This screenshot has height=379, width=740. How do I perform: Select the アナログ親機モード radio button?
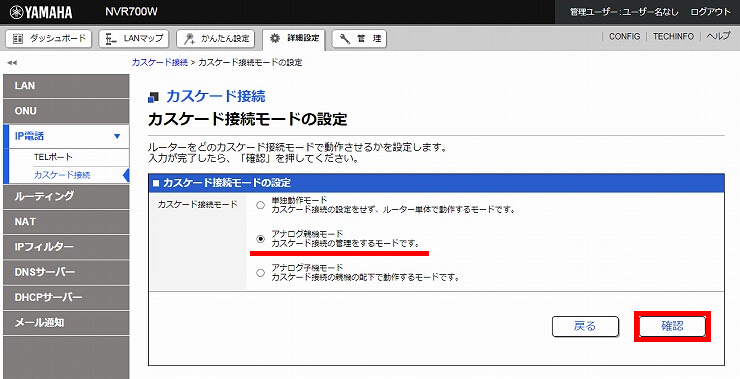tap(261, 239)
